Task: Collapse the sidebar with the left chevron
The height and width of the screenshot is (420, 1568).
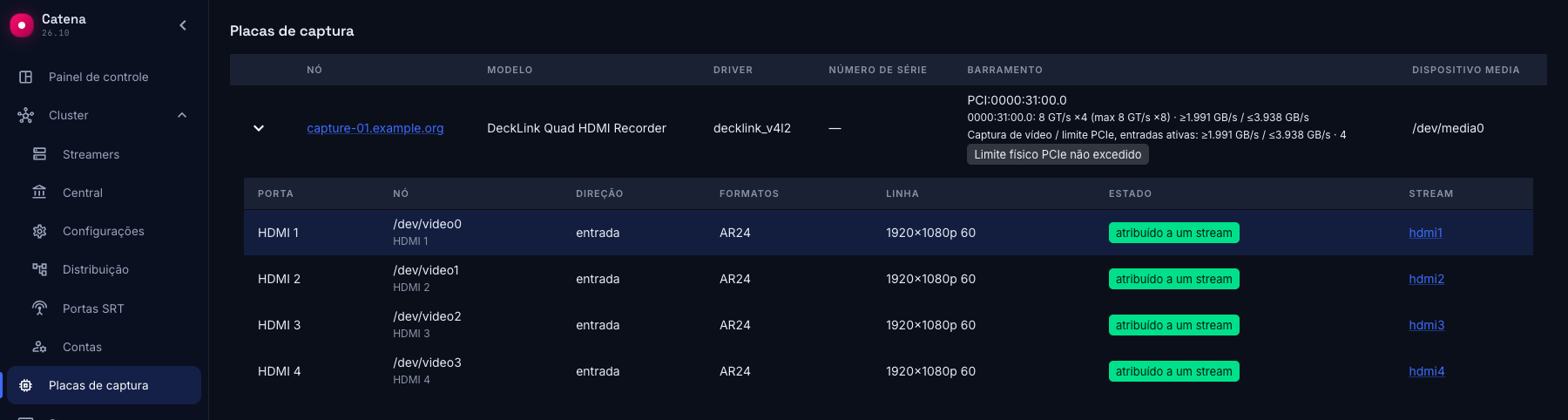Action: click(x=183, y=25)
